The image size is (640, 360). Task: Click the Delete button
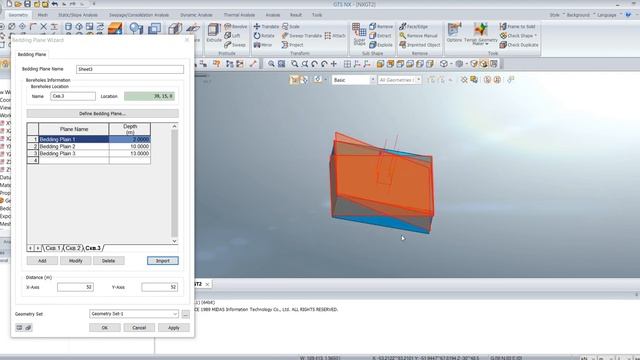click(x=109, y=261)
